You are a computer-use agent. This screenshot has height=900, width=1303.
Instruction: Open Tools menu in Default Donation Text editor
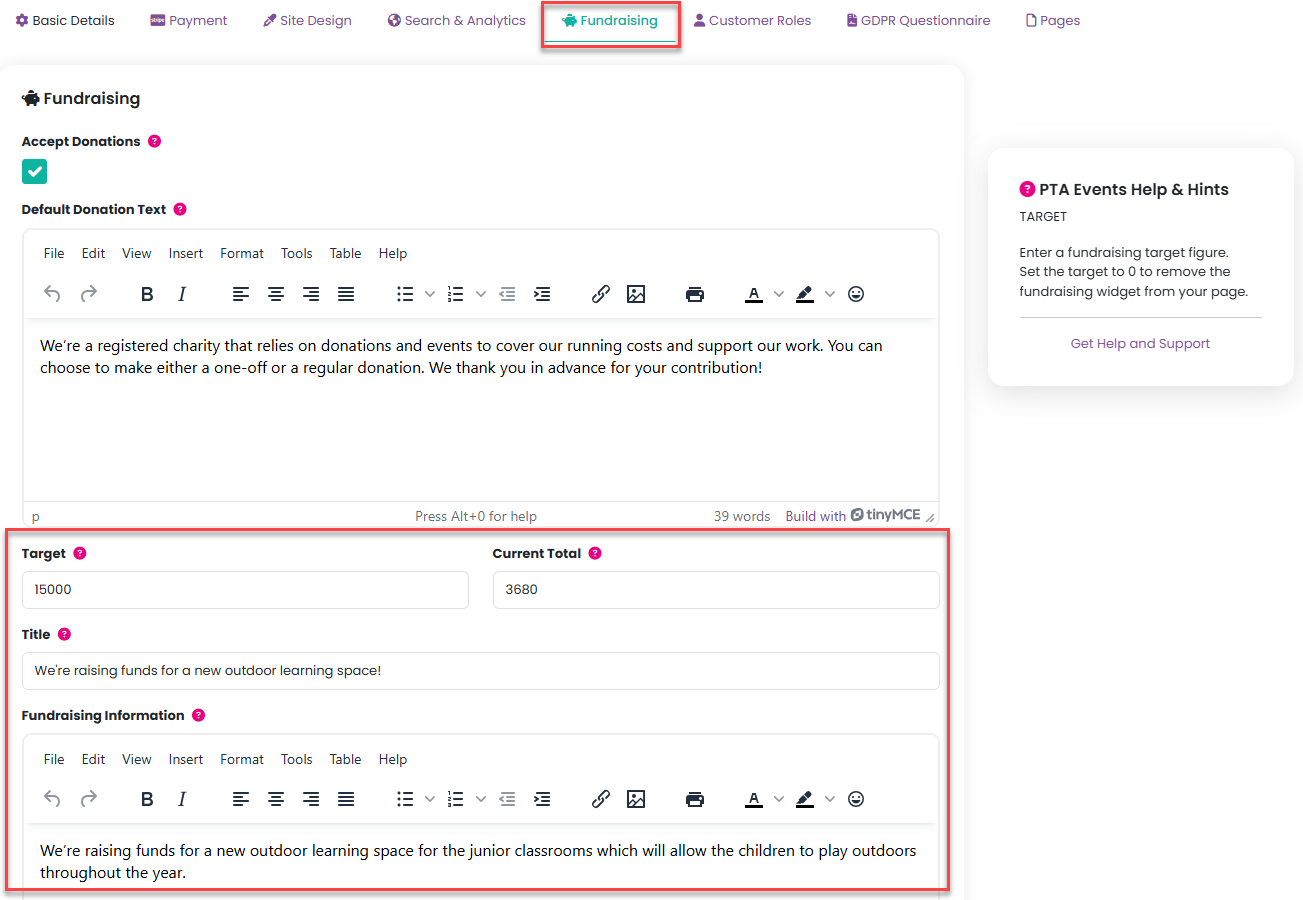click(297, 253)
